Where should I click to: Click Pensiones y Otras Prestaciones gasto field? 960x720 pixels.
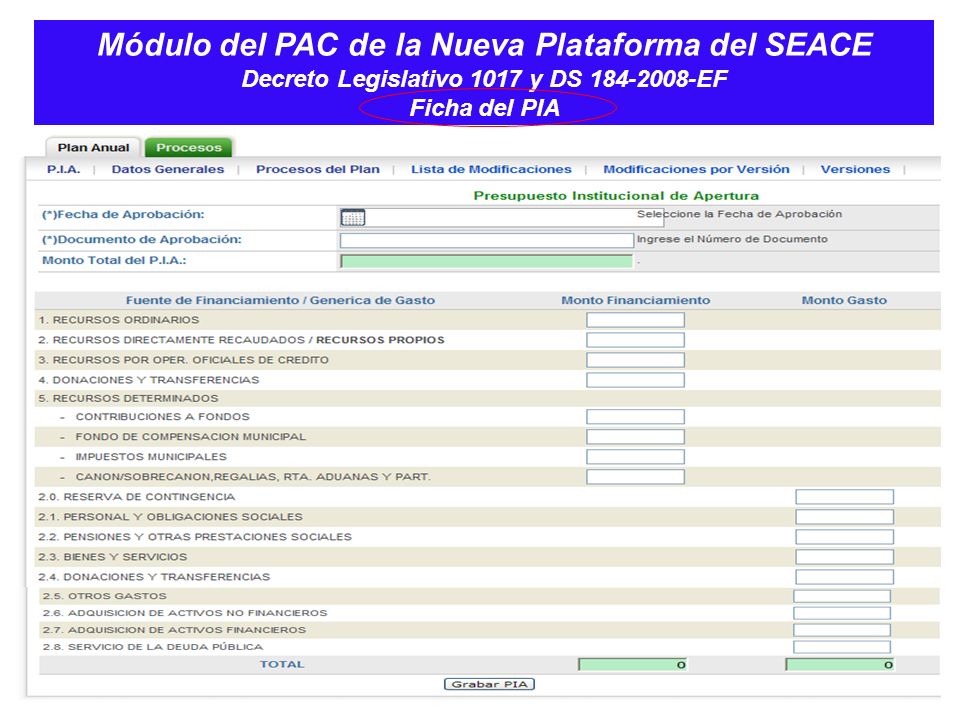pyautogui.click(x=844, y=537)
